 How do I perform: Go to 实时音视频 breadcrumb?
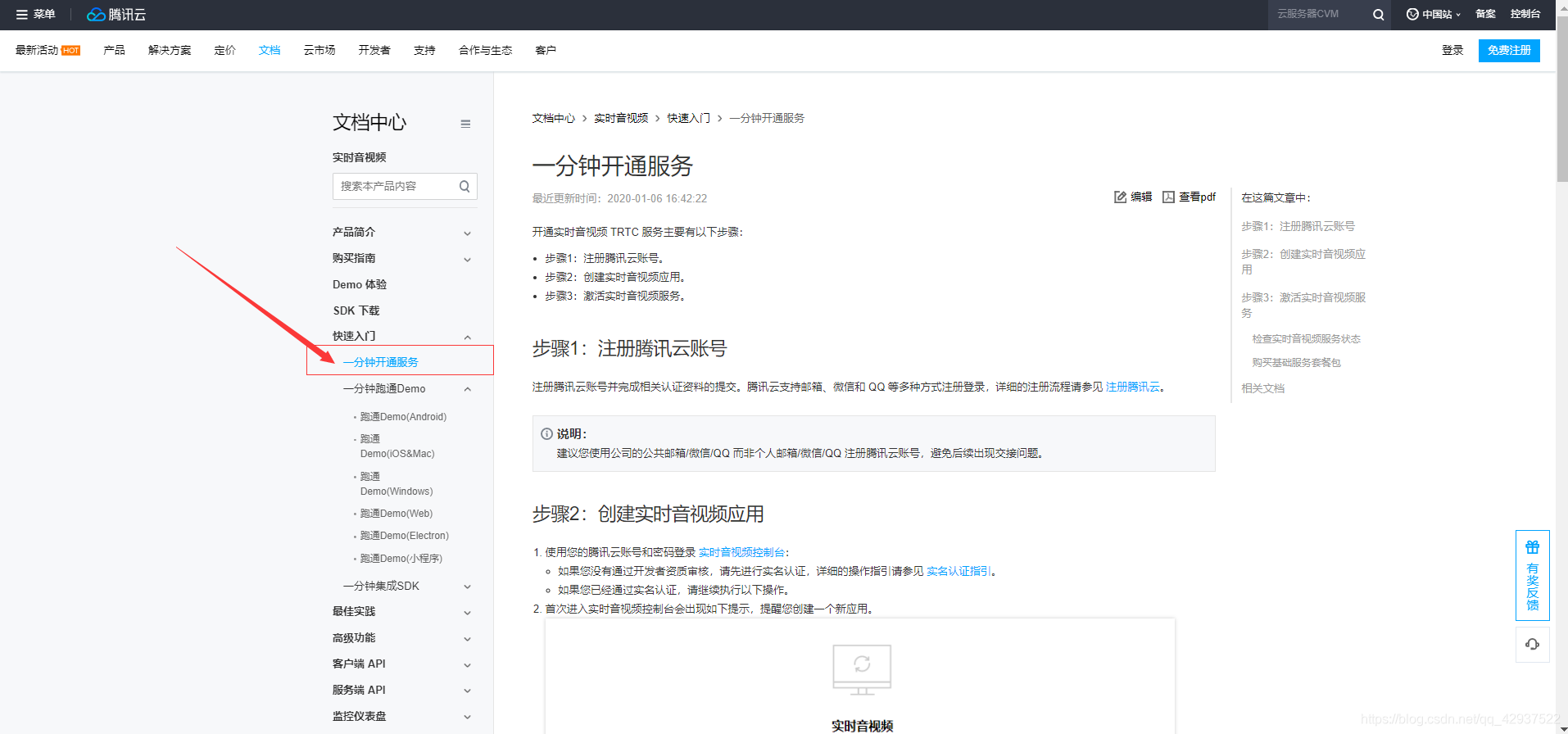pyautogui.click(x=621, y=118)
